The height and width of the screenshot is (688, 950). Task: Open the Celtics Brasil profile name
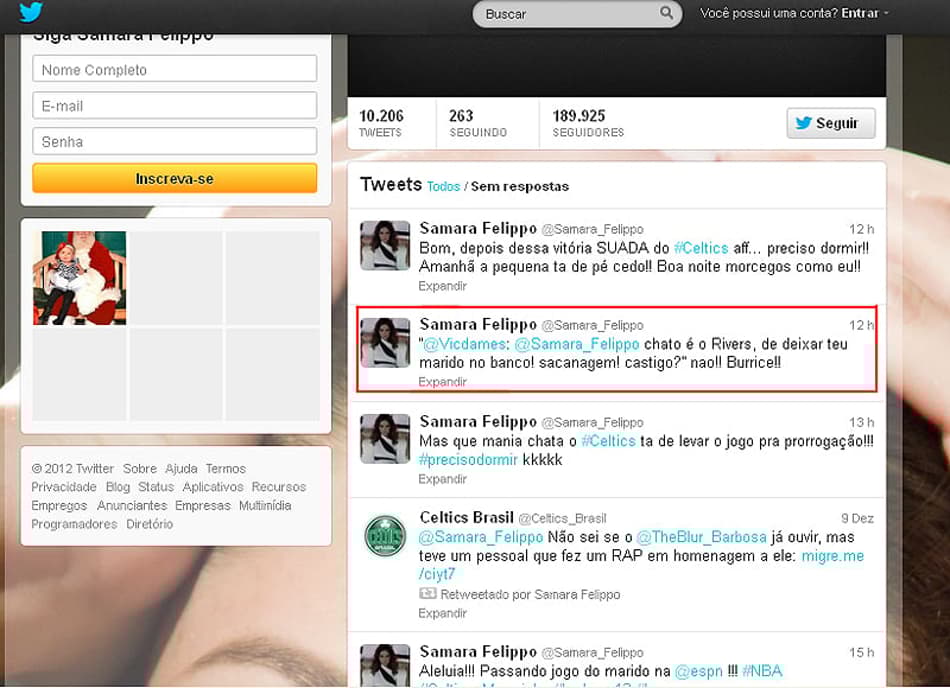467,517
